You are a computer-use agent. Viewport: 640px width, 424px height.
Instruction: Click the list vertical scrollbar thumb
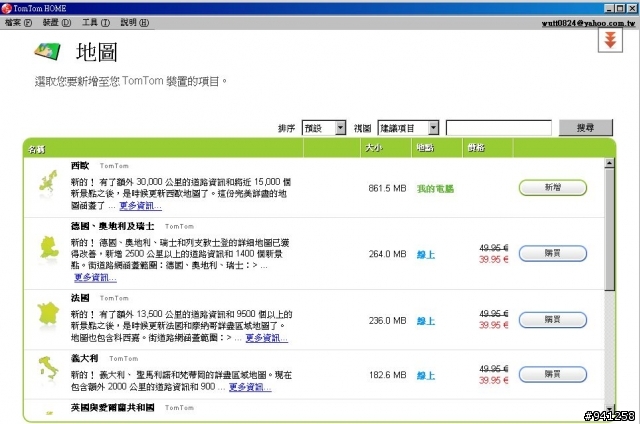(609, 230)
